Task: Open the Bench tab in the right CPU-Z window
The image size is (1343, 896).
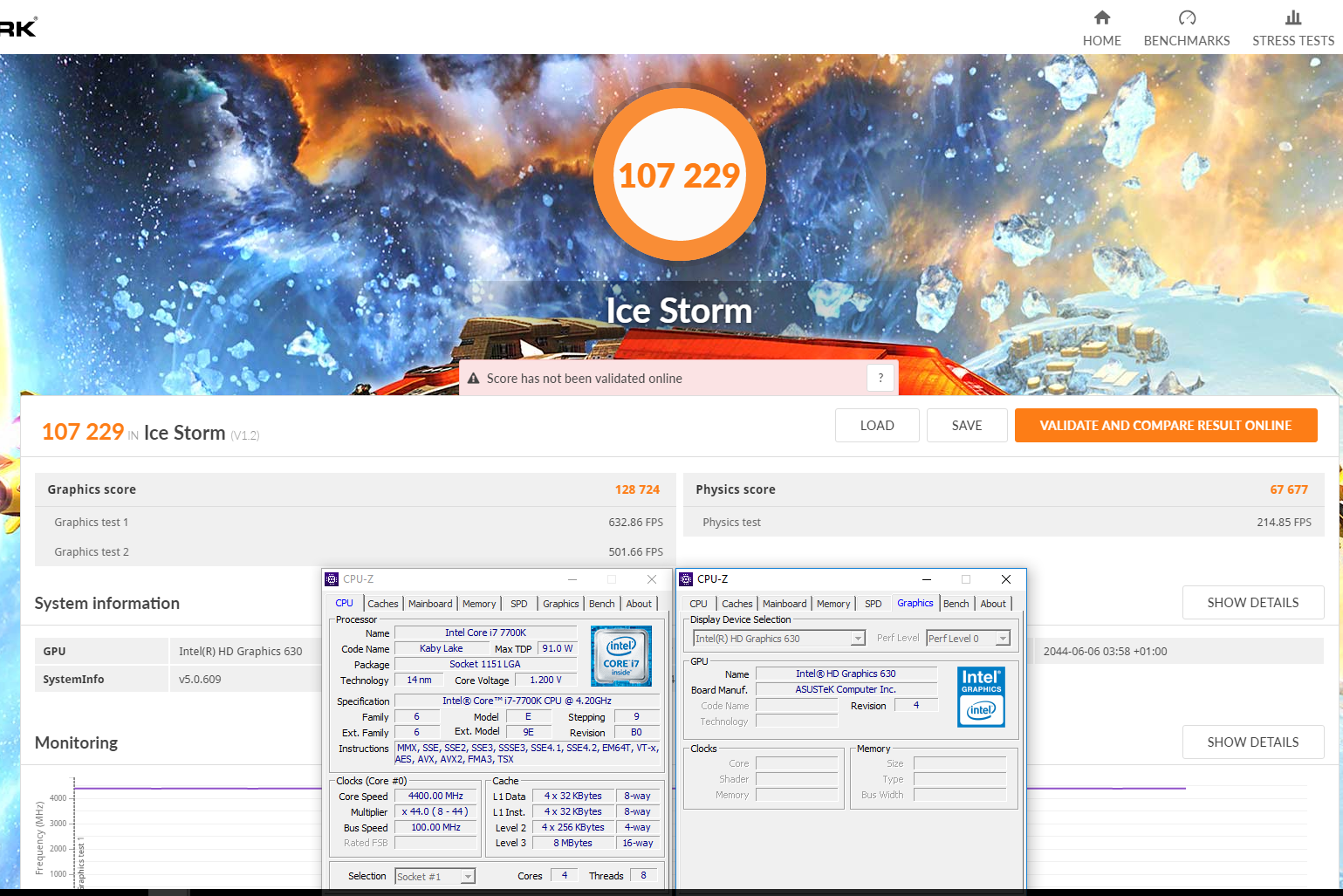Action: pos(956,604)
